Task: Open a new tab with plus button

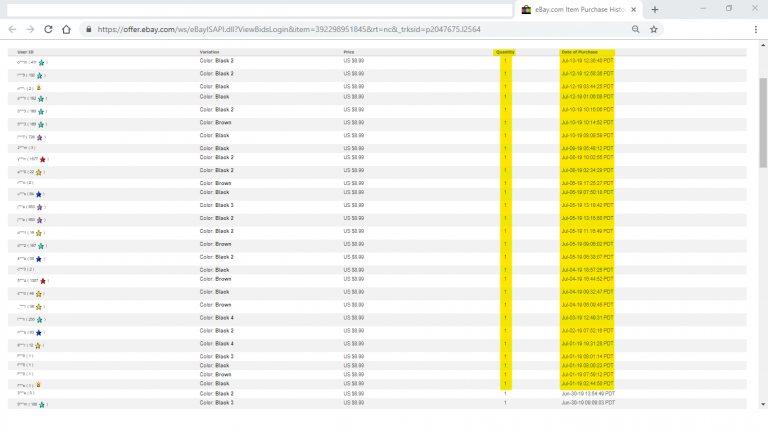Action: [655, 9]
